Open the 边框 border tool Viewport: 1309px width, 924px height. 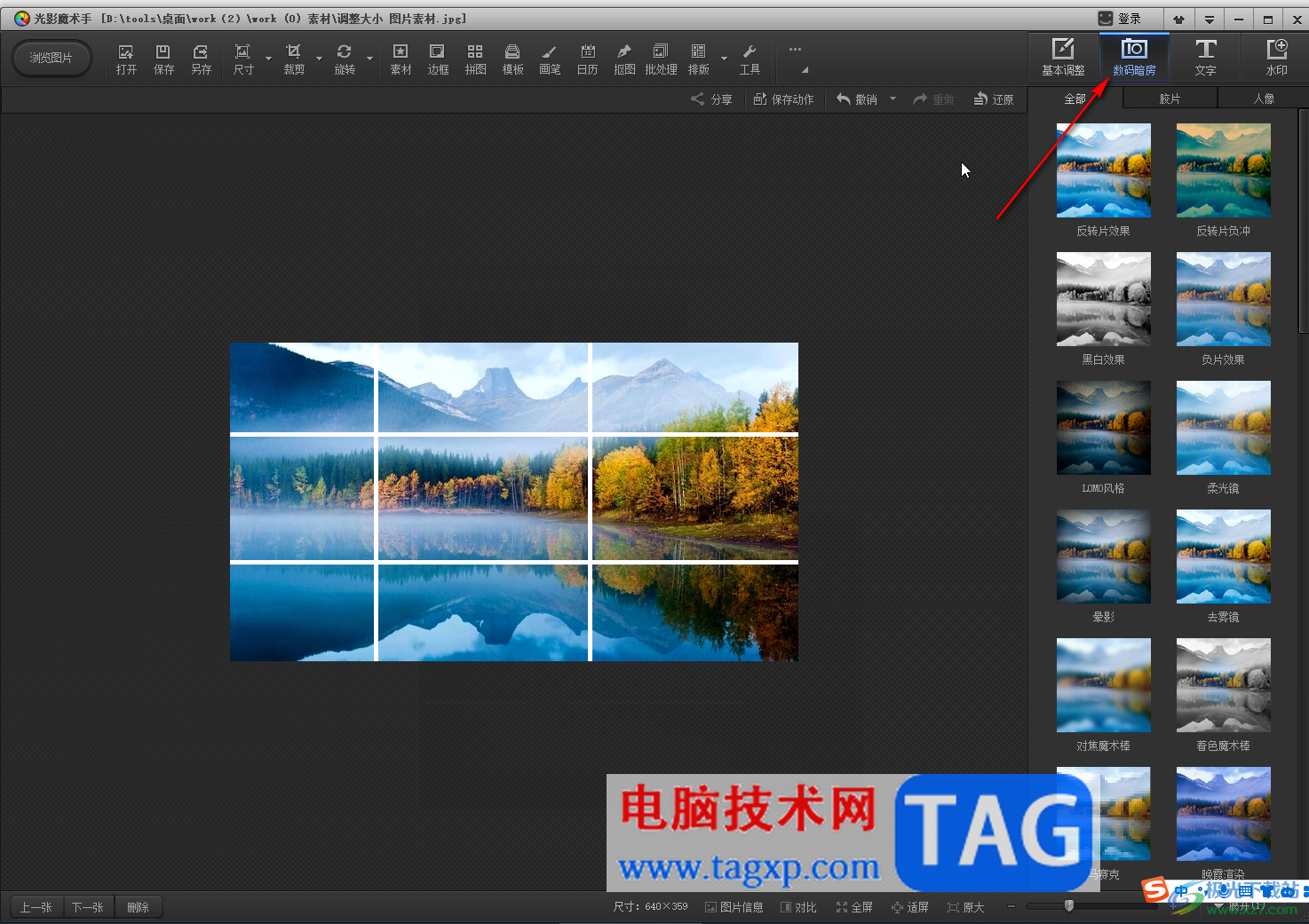(438, 59)
